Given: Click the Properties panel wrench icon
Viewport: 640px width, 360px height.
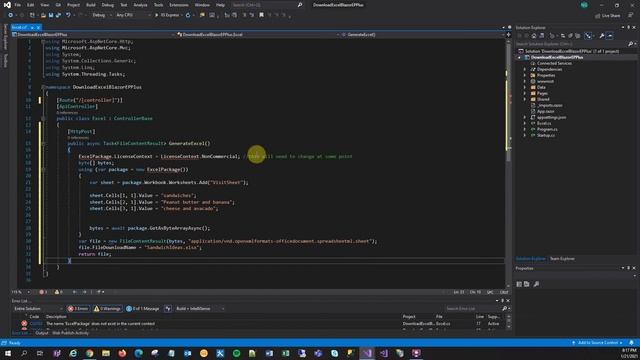Looking at the screenshot, I should pyautogui.click(x=536, y=284).
